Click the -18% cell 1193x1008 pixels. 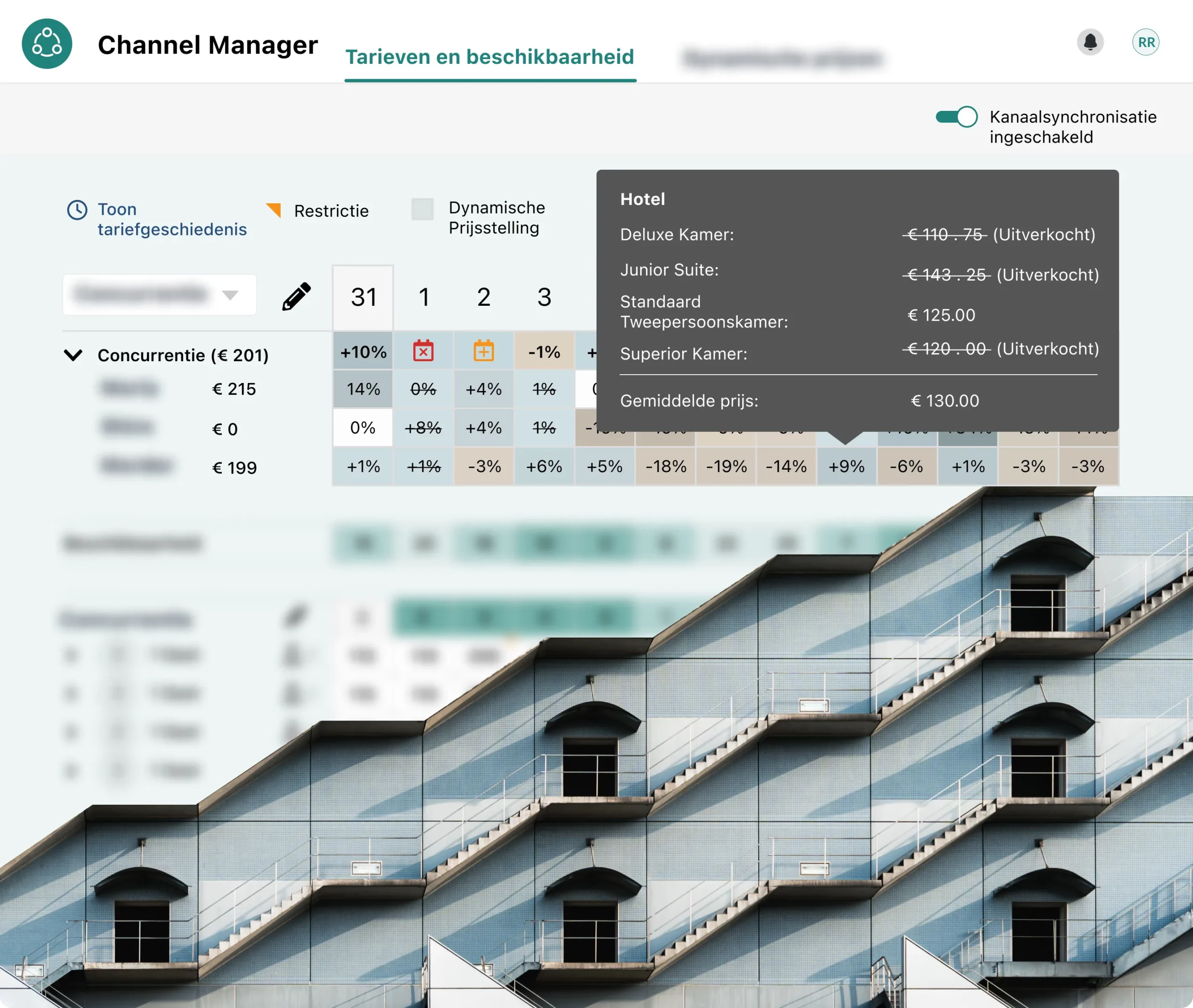[665, 466]
